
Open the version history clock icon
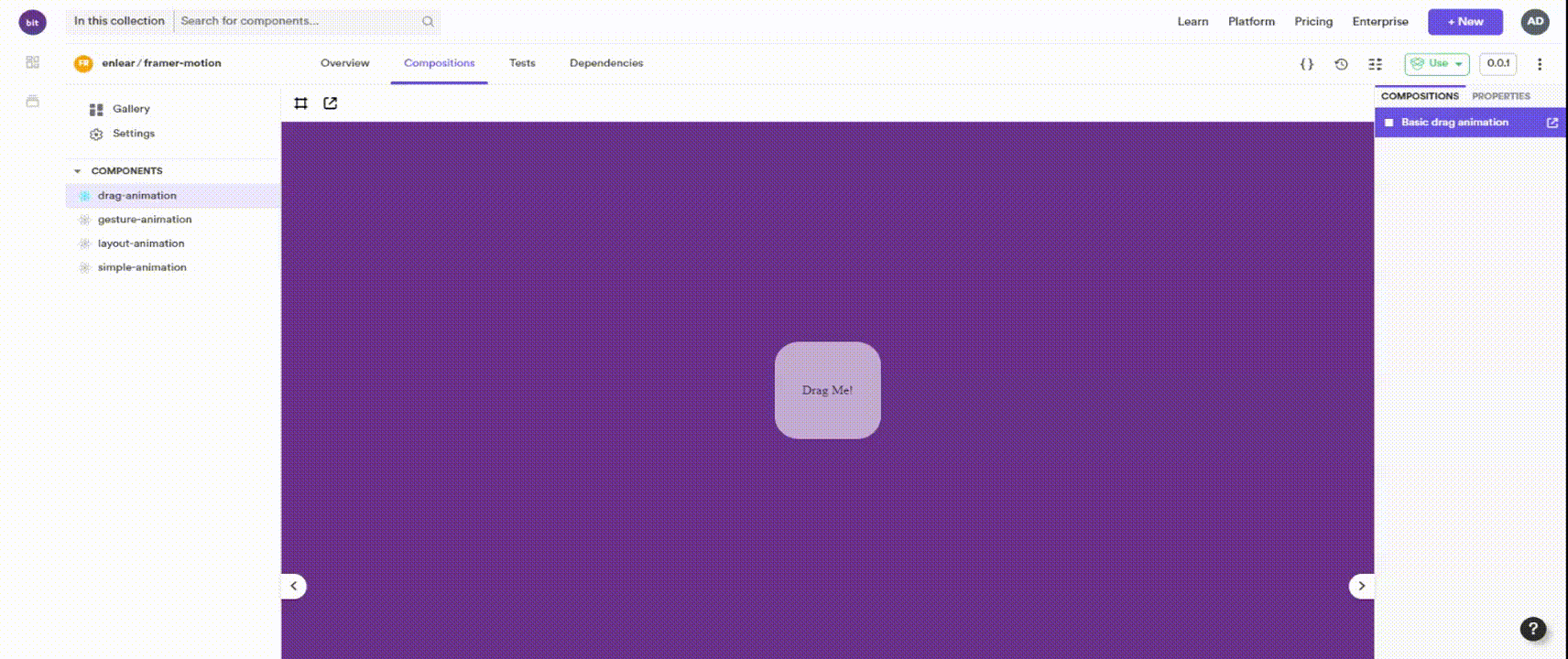click(1341, 64)
